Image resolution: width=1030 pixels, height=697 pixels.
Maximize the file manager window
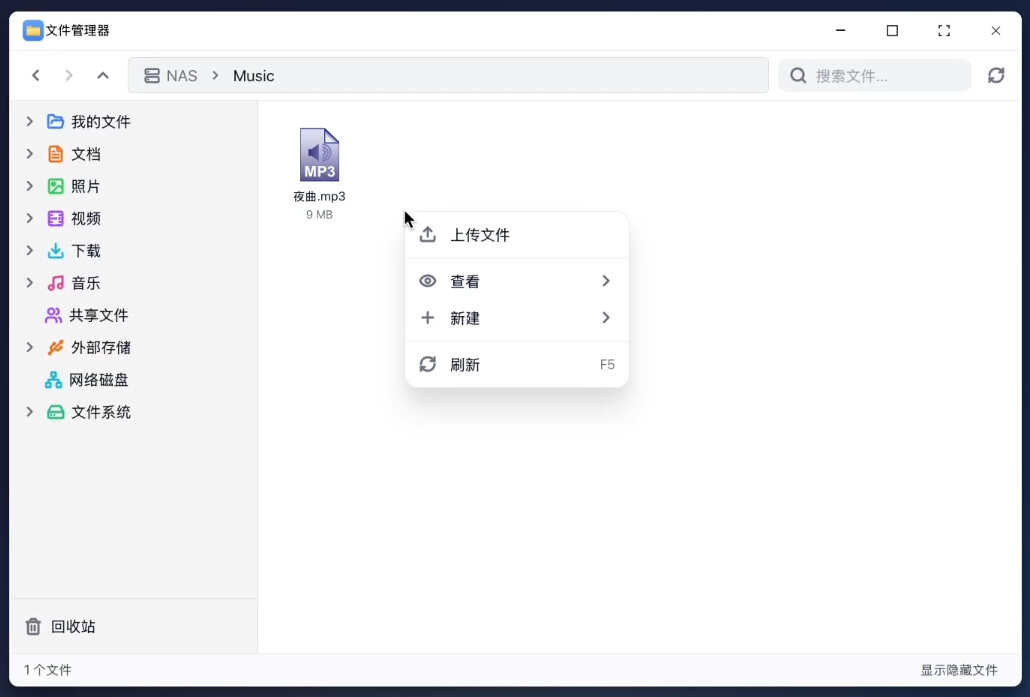tap(892, 30)
